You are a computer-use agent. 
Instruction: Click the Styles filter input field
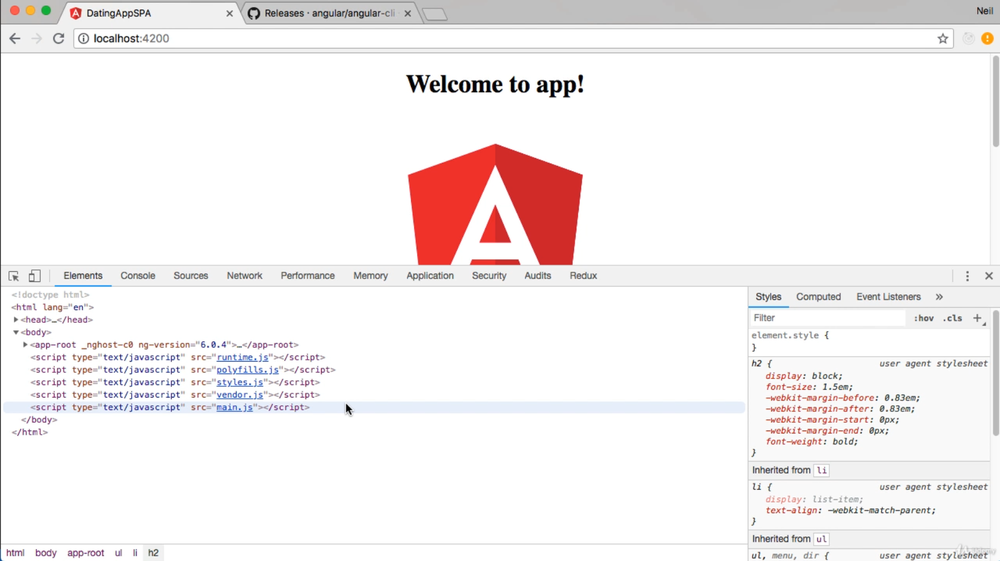tap(828, 318)
